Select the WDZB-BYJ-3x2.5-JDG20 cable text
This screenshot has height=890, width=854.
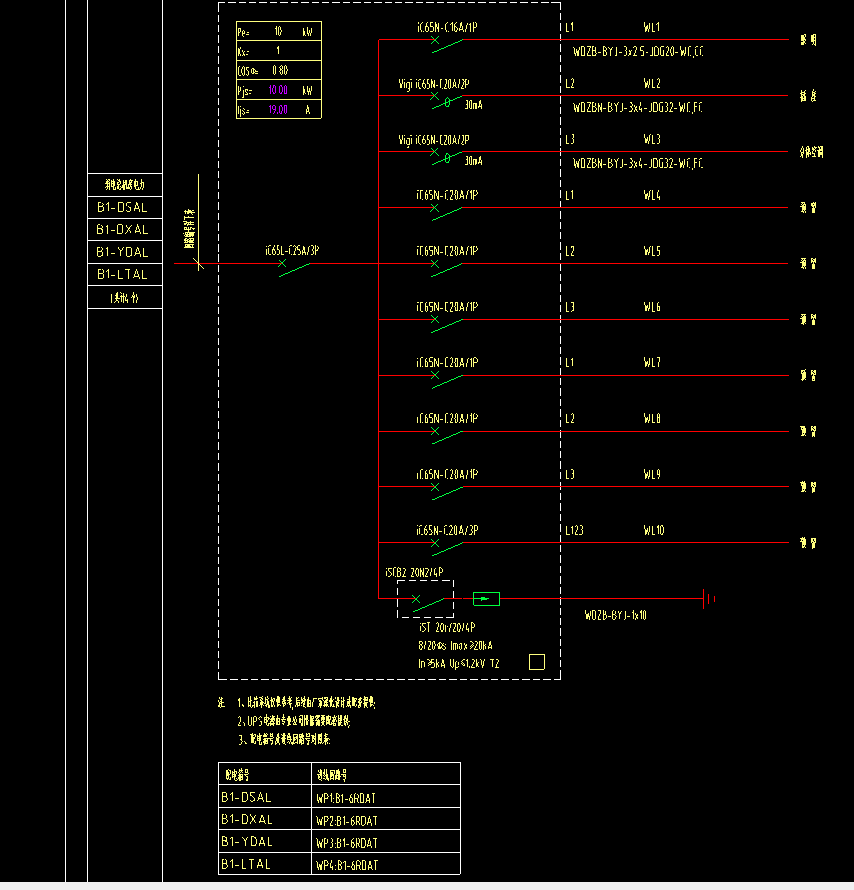pos(638,52)
